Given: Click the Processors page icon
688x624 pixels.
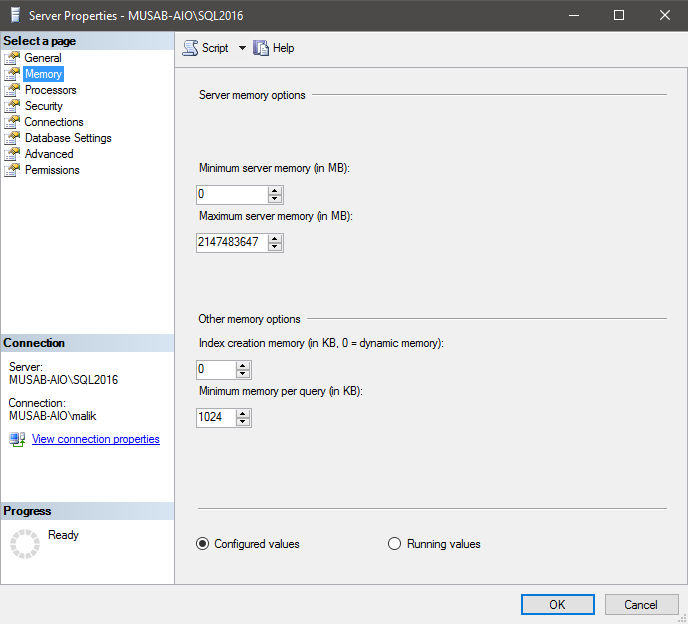Looking at the screenshot, I should point(12,90).
